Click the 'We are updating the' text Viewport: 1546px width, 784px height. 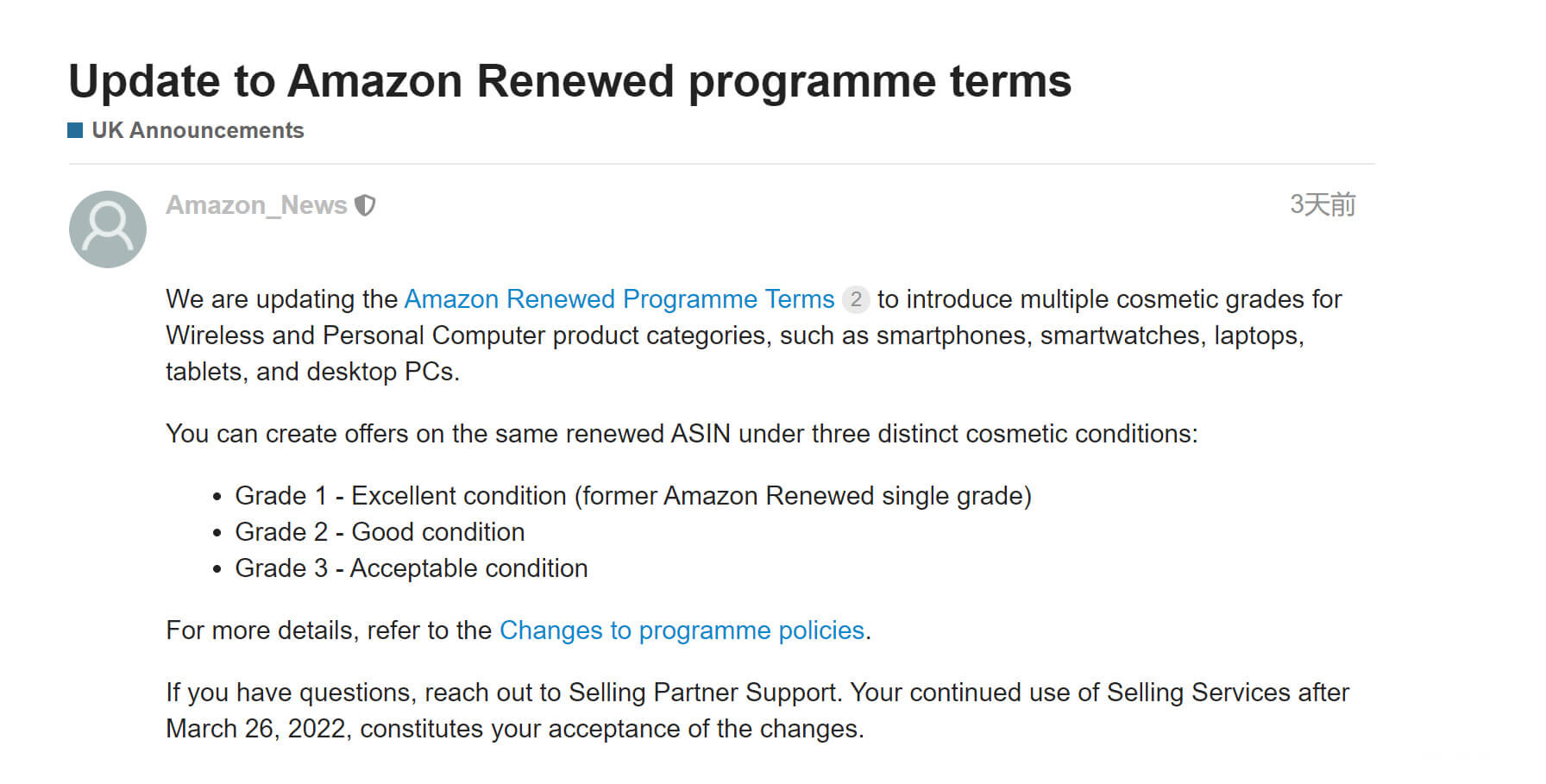[281, 299]
